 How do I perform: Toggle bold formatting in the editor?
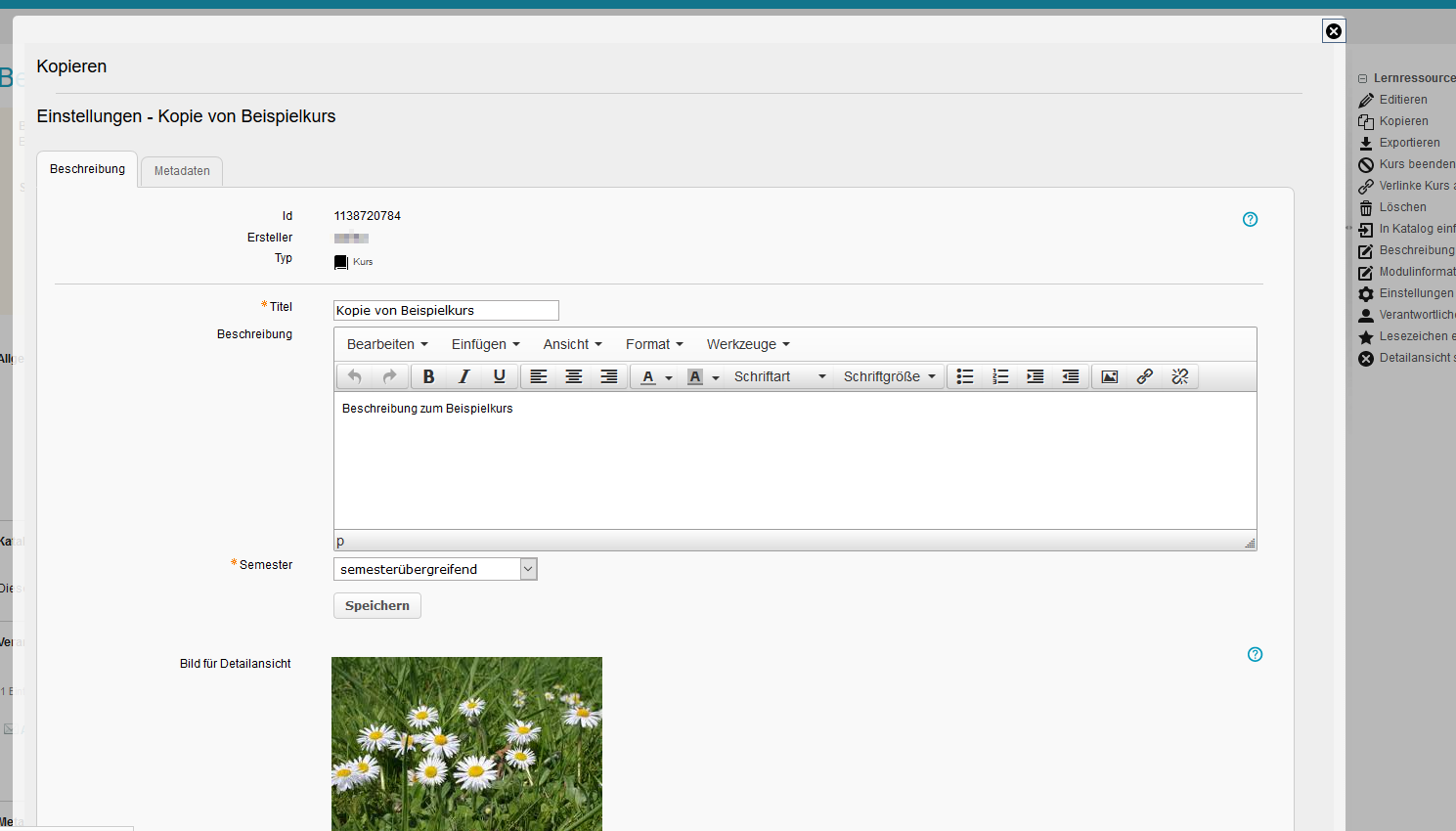tap(428, 376)
